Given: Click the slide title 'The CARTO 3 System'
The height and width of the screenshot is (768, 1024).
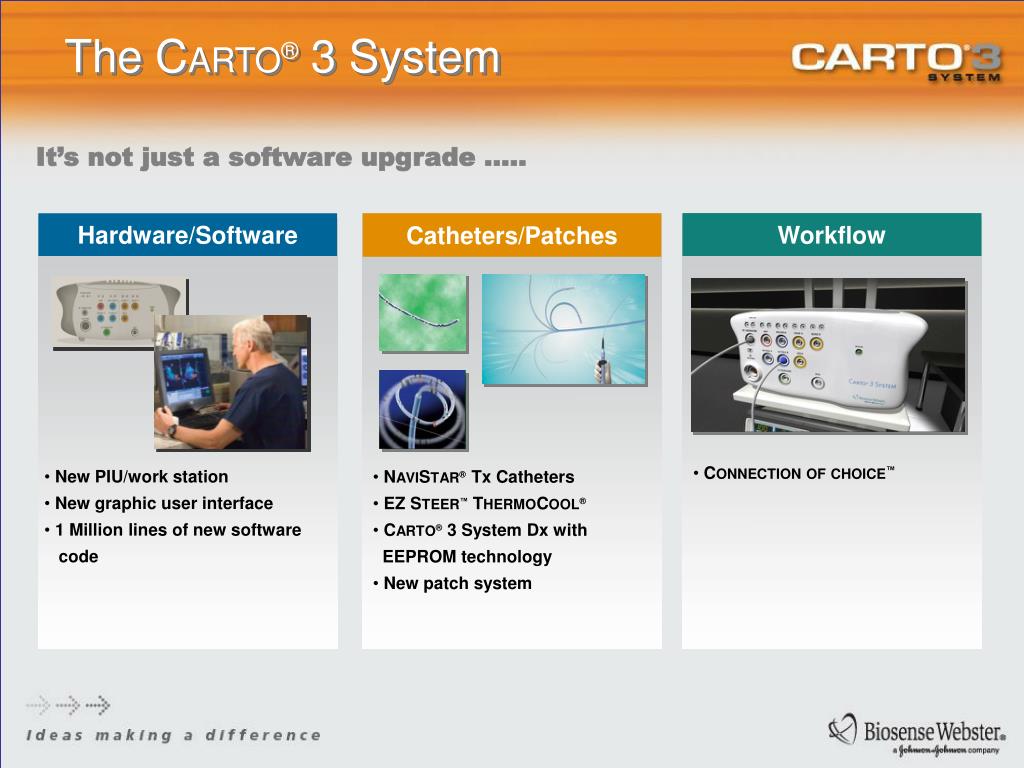Looking at the screenshot, I should pos(283,57).
